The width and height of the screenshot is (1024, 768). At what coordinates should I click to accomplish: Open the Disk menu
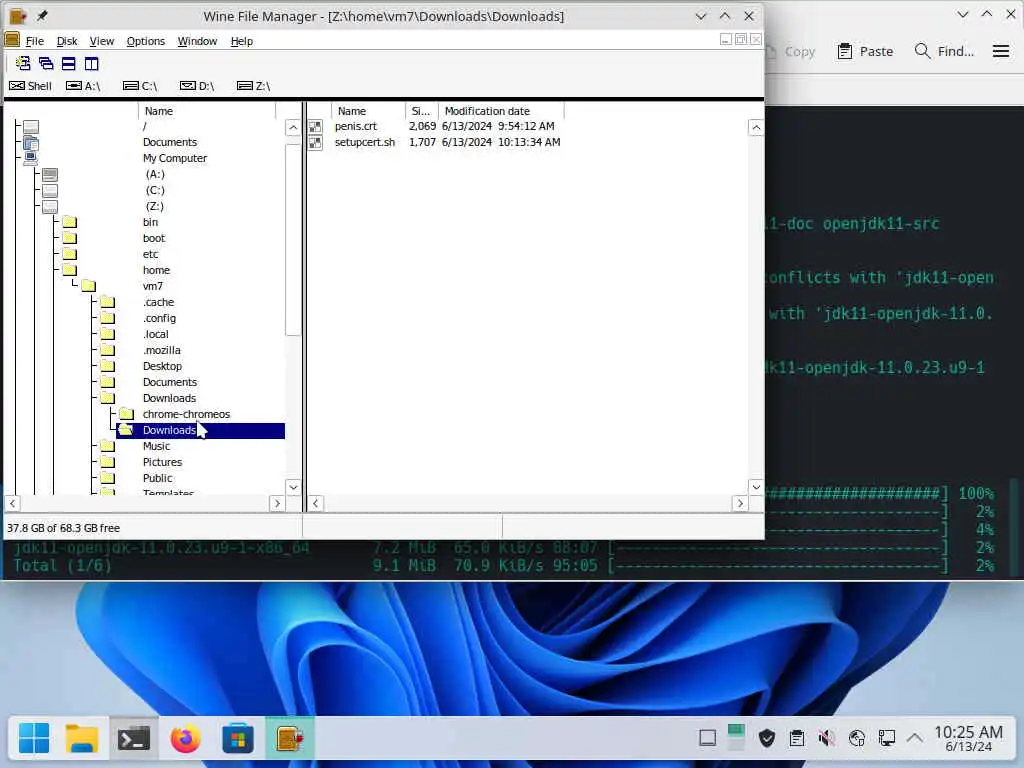(67, 41)
